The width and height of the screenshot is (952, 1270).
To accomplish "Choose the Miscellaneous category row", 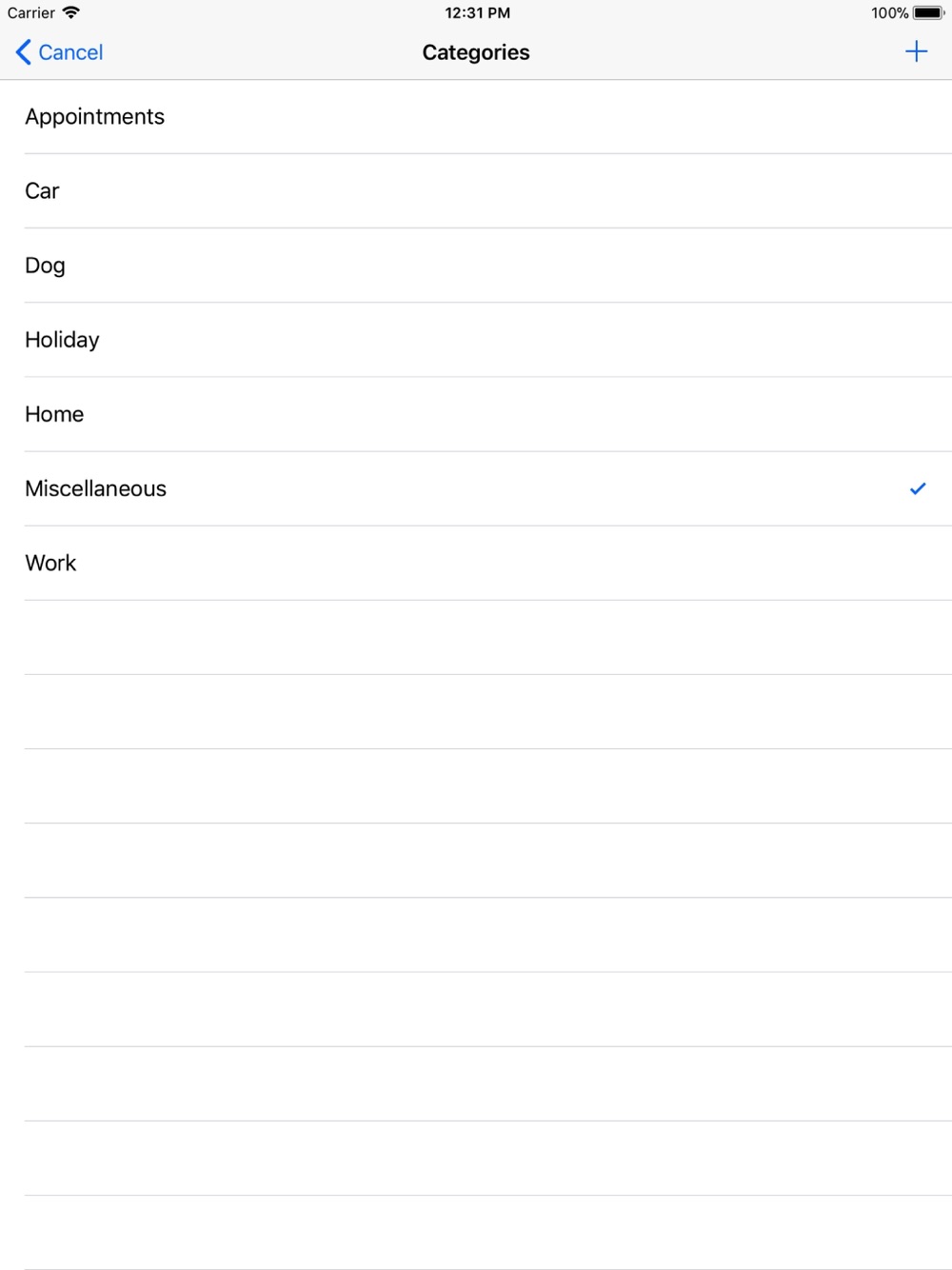I will pos(476,488).
